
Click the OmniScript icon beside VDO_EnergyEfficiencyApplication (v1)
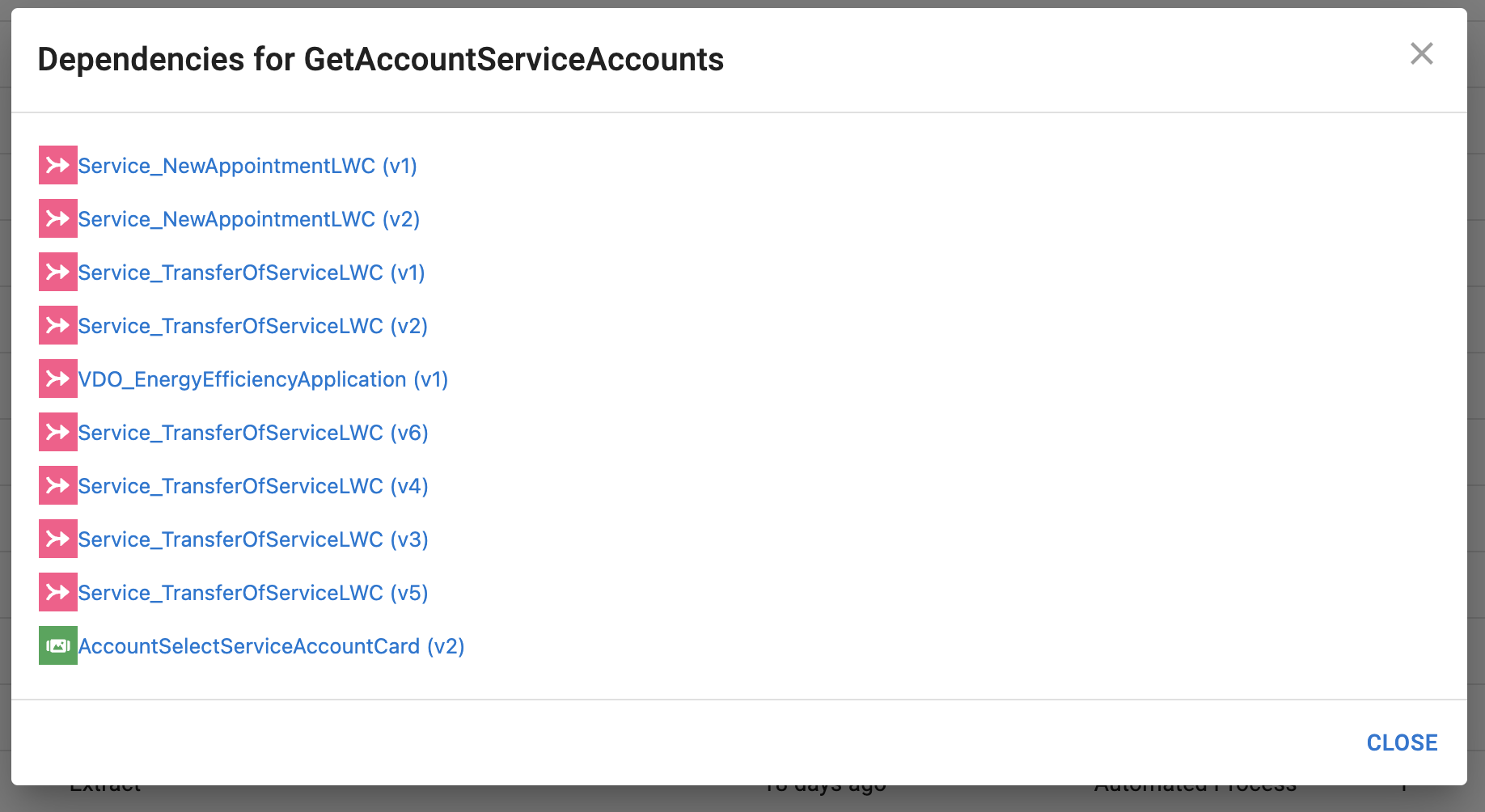pos(58,379)
